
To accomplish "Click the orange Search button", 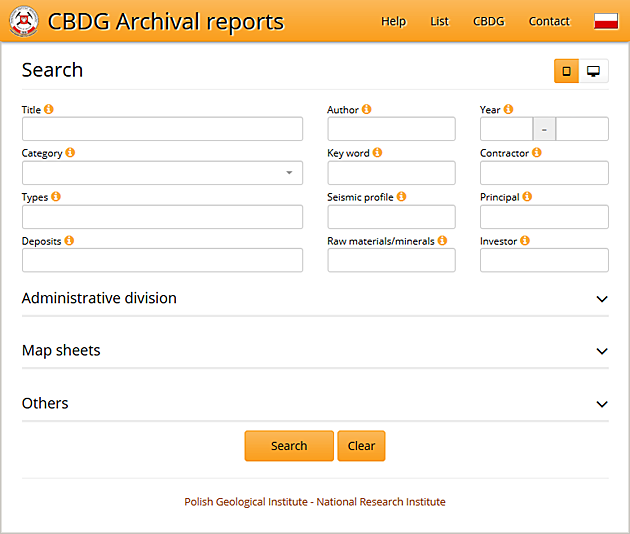I will [289, 446].
